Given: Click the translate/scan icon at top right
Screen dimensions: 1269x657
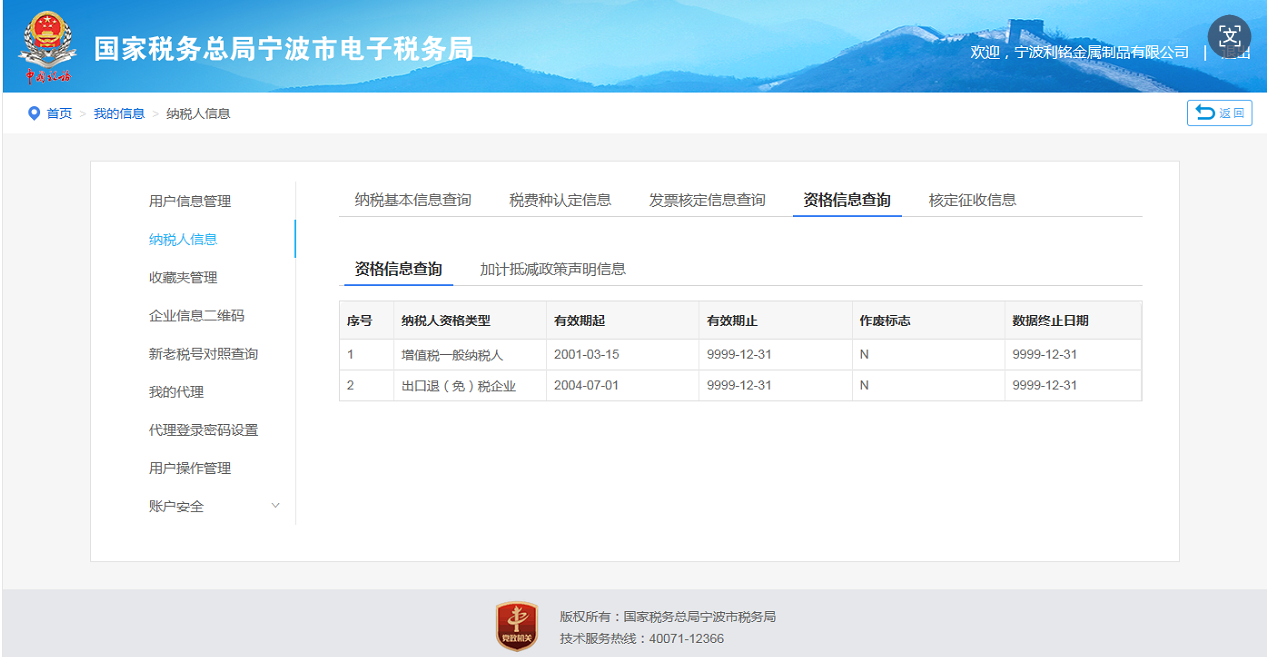Looking at the screenshot, I should (x=1229, y=37).
